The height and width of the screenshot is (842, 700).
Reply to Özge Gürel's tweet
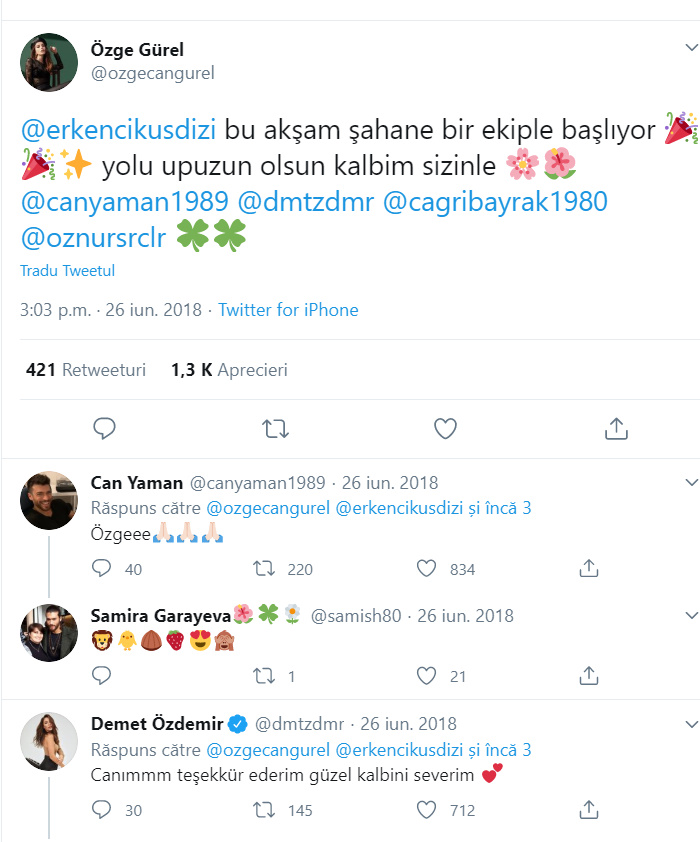point(103,428)
